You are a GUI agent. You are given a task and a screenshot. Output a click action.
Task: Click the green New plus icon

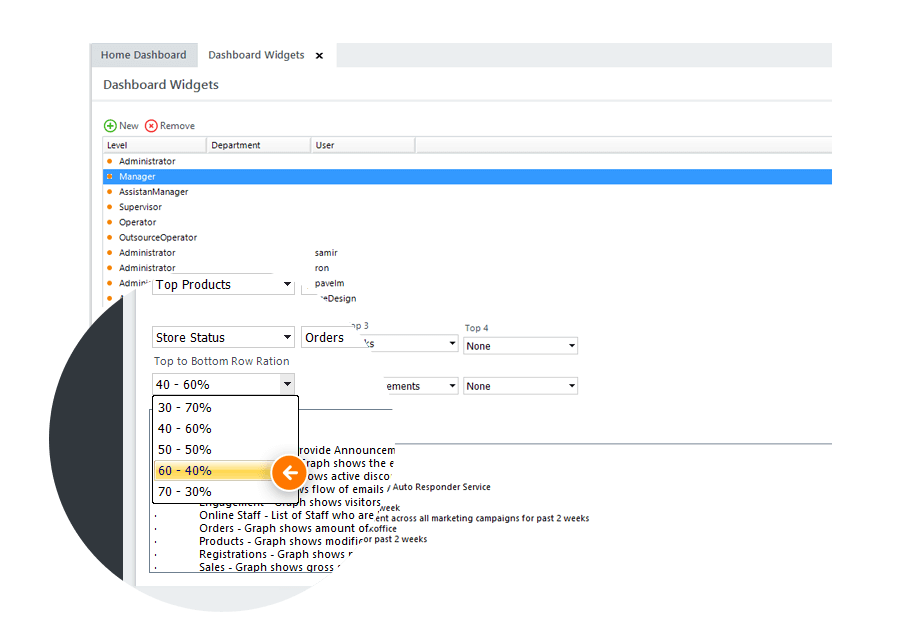point(110,126)
